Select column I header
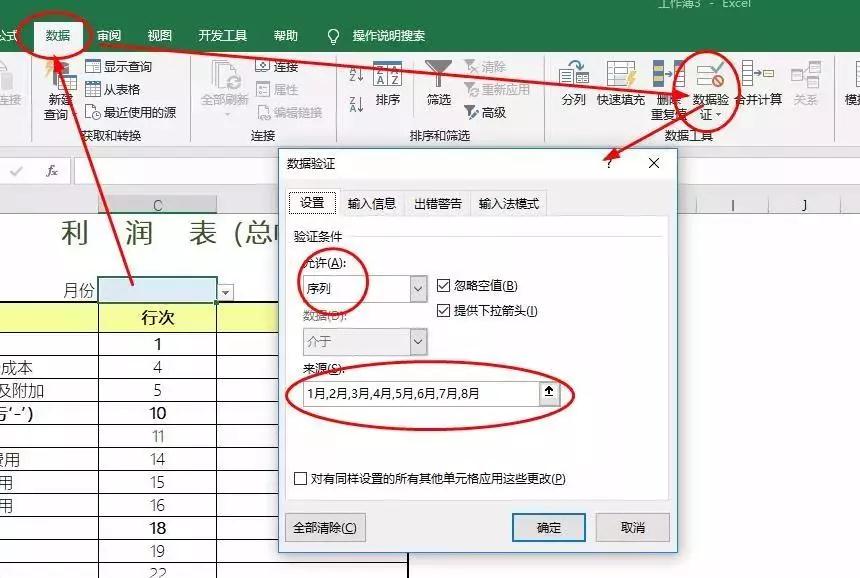The image size is (860, 578). [732, 205]
